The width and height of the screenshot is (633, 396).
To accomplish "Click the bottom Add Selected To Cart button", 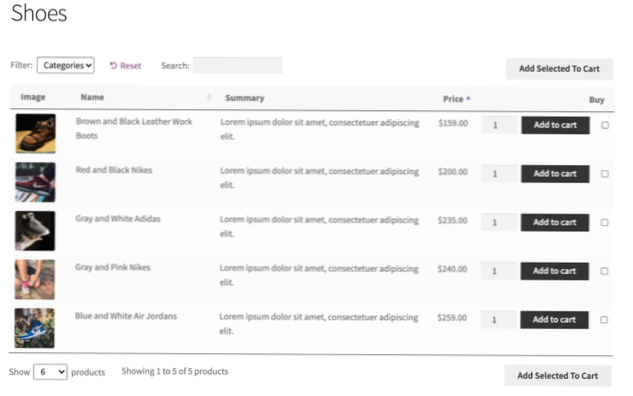I will click(558, 375).
